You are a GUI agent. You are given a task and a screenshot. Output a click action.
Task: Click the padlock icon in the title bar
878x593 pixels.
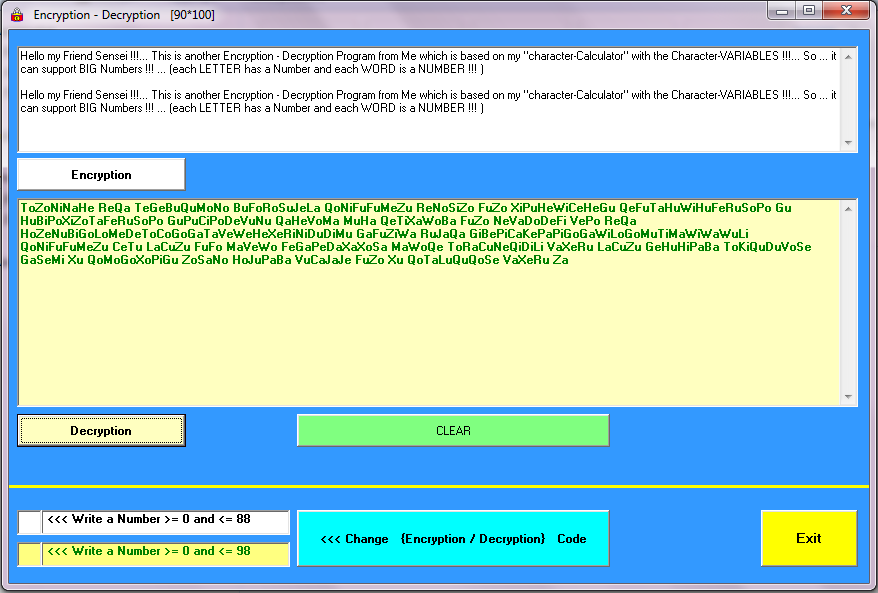[14, 13]
